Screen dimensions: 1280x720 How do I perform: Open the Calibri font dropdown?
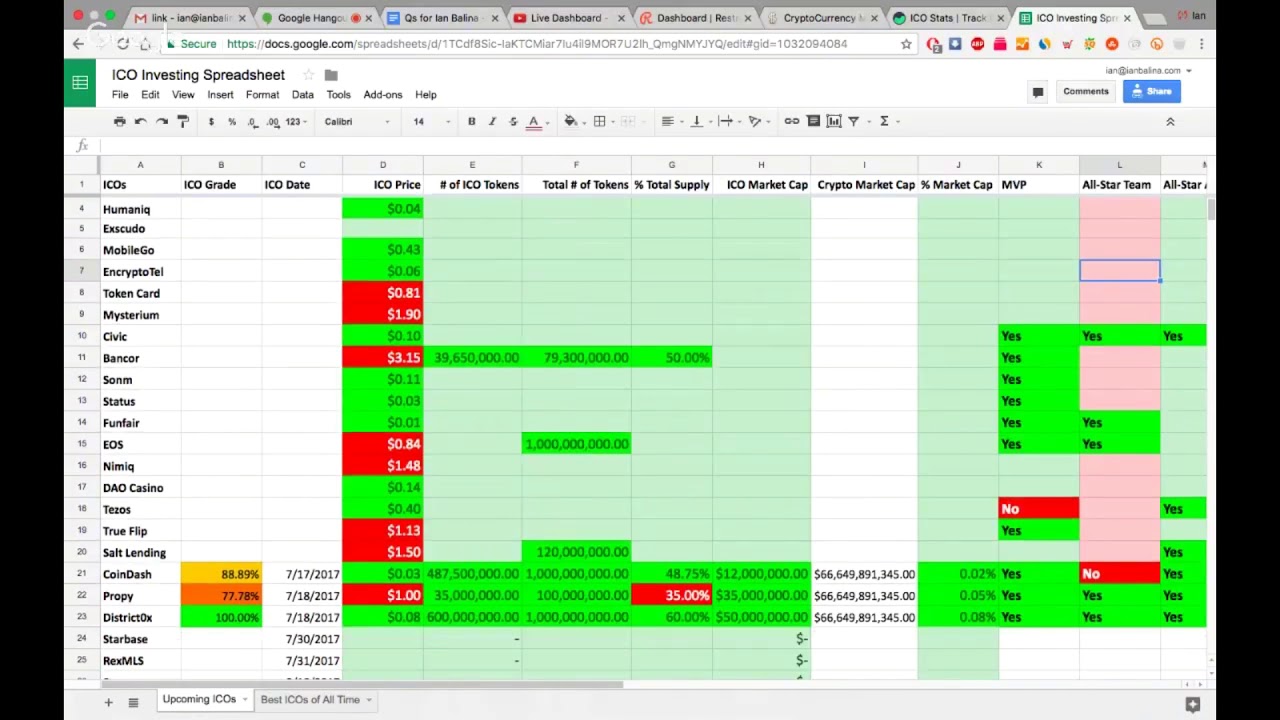pos(356,121)
